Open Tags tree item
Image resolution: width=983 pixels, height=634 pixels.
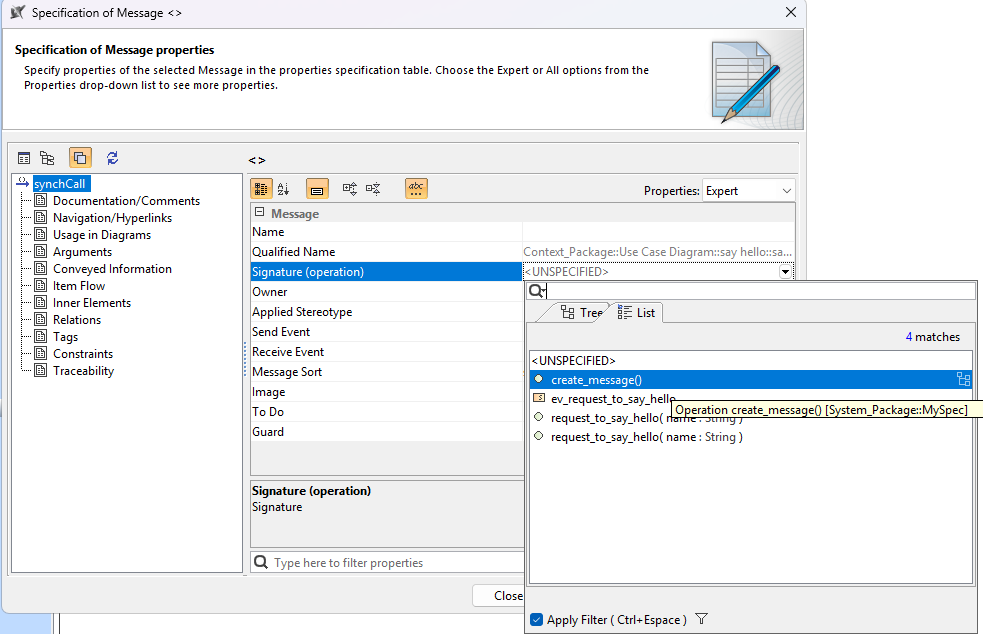[x=65, y=337]
